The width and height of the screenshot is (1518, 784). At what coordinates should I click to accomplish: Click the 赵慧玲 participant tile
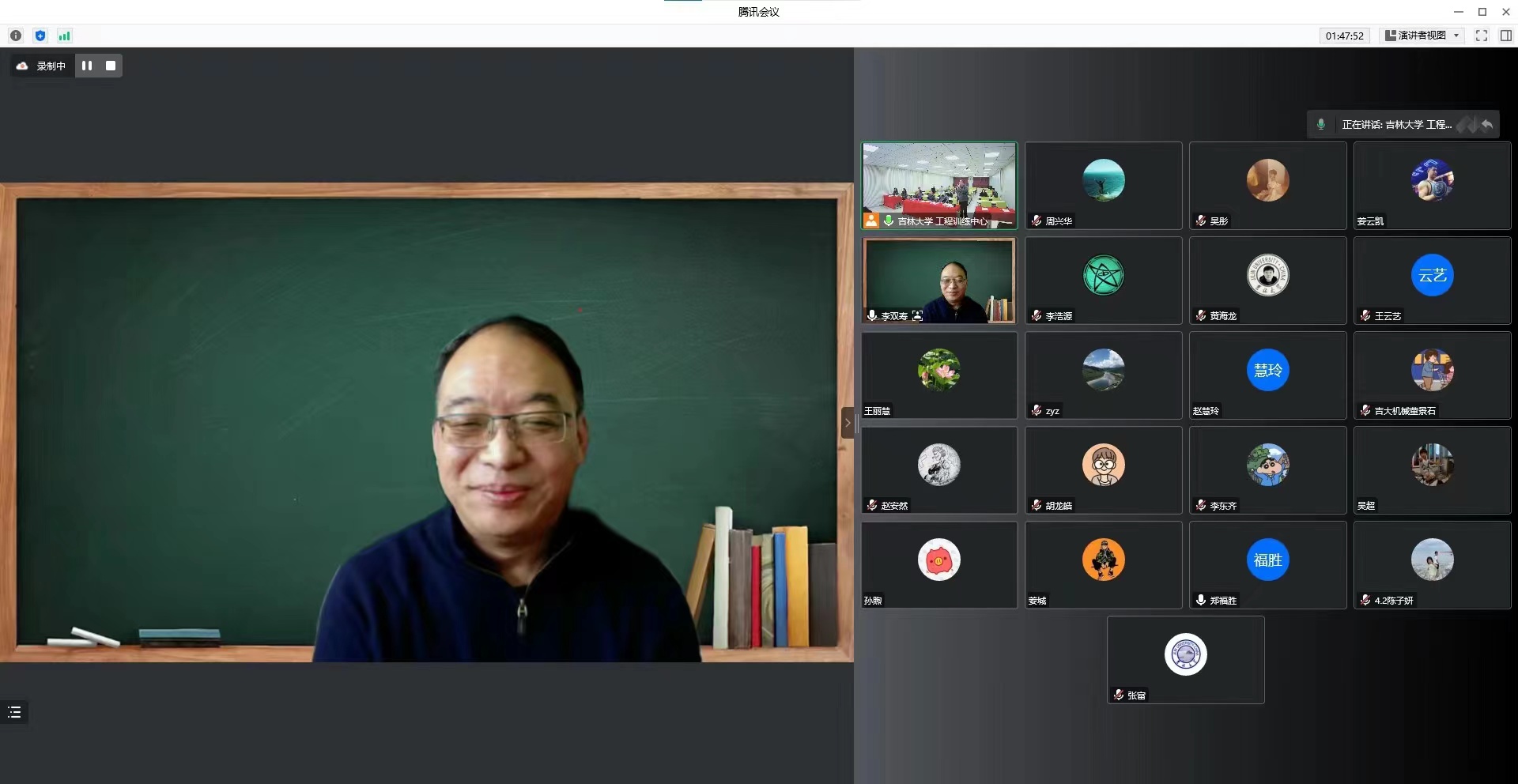click(x=1267, y=375)
